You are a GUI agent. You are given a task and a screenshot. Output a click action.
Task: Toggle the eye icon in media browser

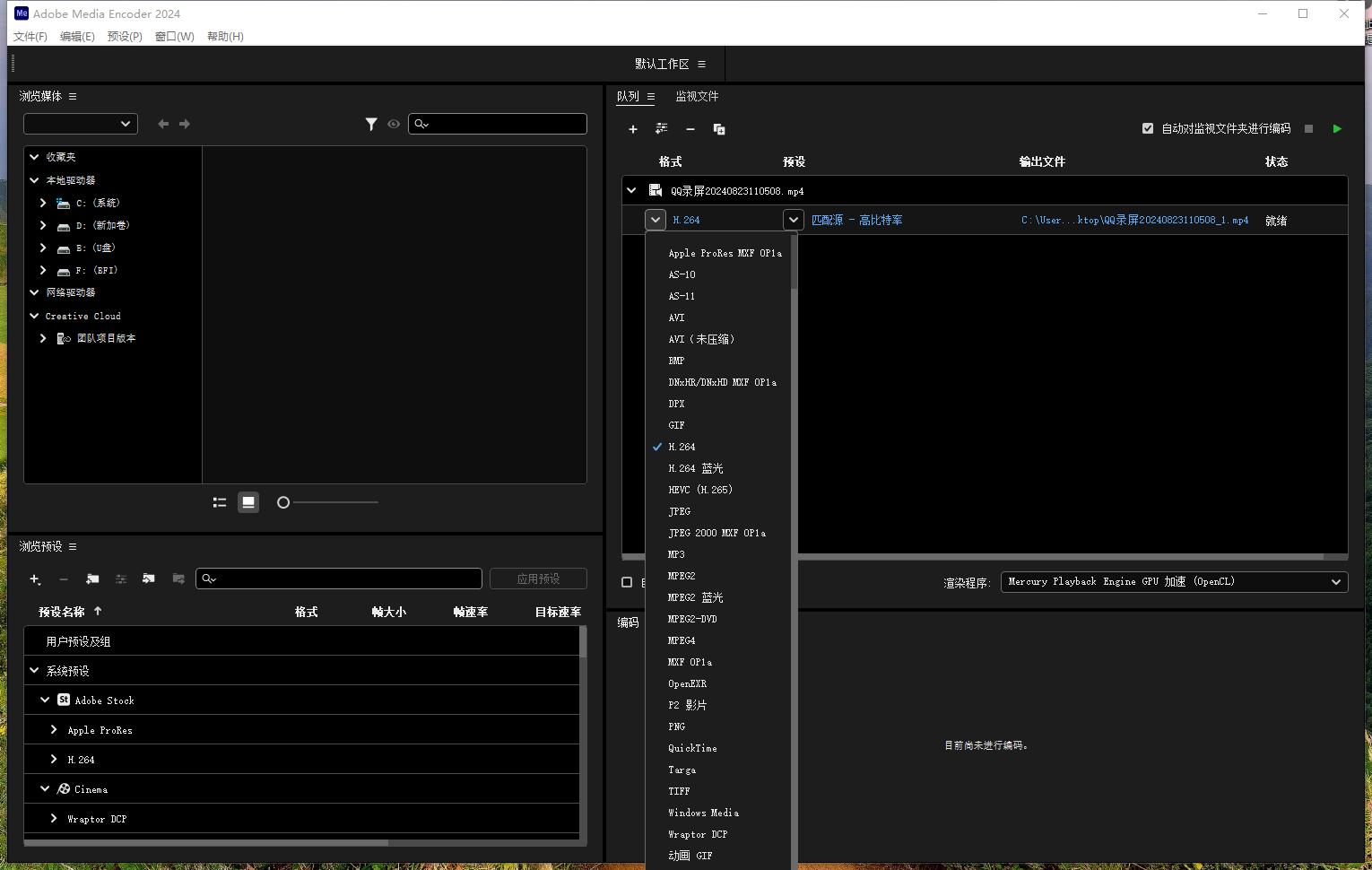coord(394,124)
